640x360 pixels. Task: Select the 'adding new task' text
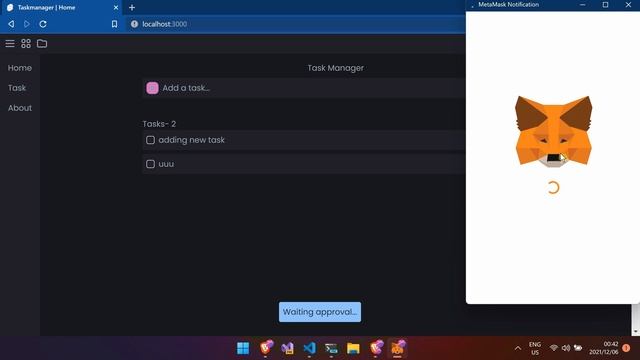(191, 140)
